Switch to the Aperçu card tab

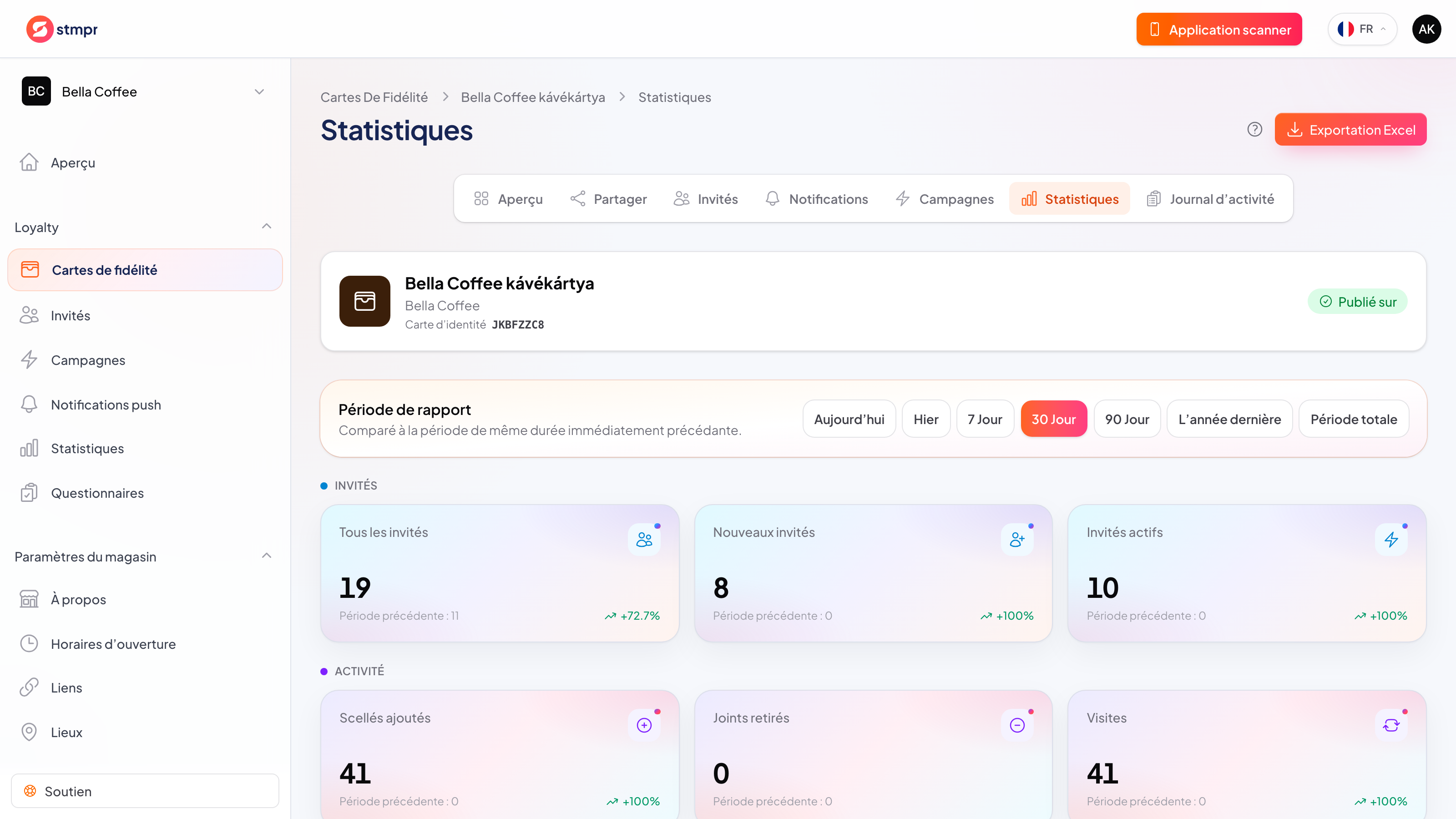tap(508, 198)
